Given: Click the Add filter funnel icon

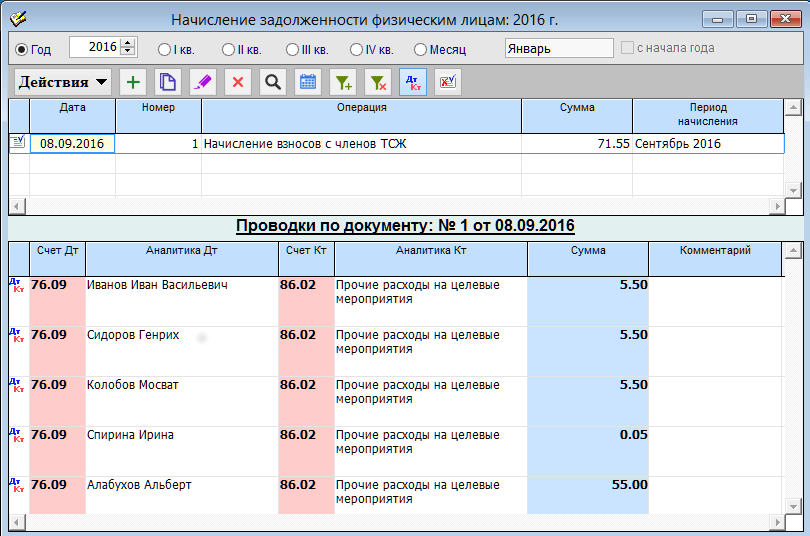Looking at the screenshot, I should (x=343, y=82).
